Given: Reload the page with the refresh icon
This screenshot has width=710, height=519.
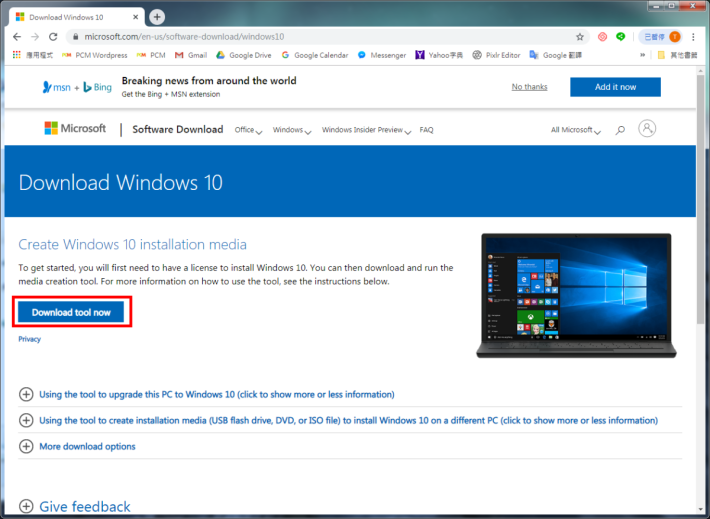Looking at the screenshot, I should click(x=53, y=37).
